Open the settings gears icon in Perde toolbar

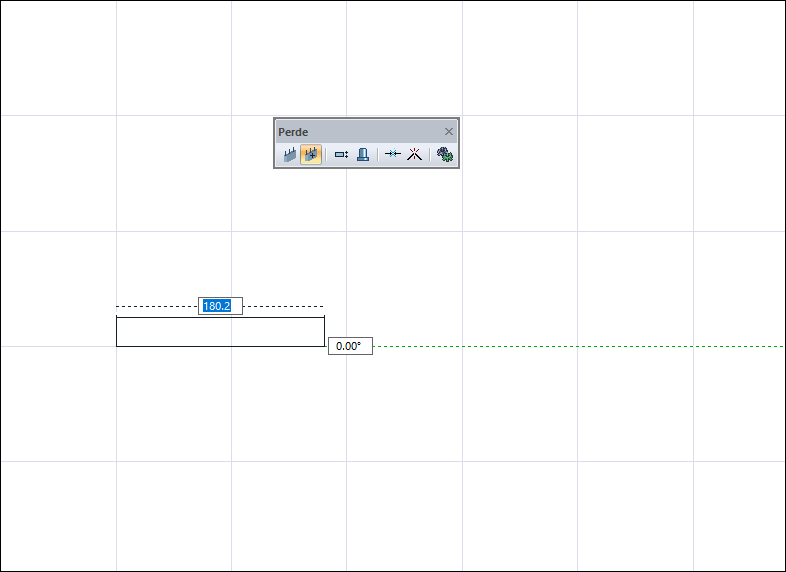click(x=445, y=154)
